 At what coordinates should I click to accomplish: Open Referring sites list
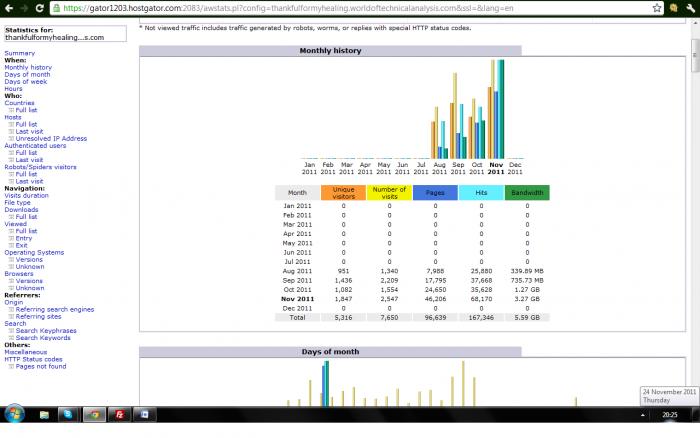coord(38,317)
